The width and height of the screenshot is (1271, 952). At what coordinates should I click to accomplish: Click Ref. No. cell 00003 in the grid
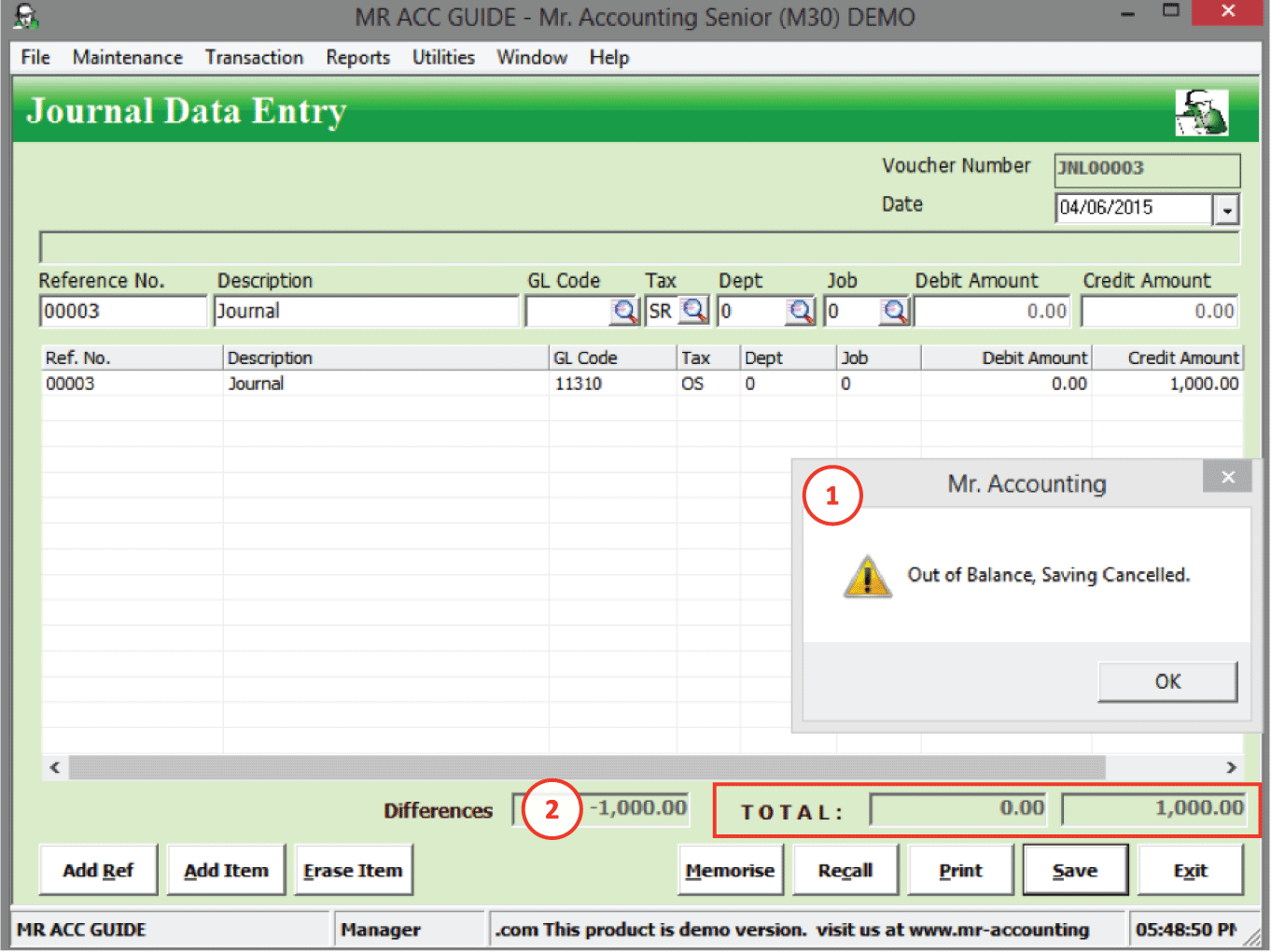132,384
